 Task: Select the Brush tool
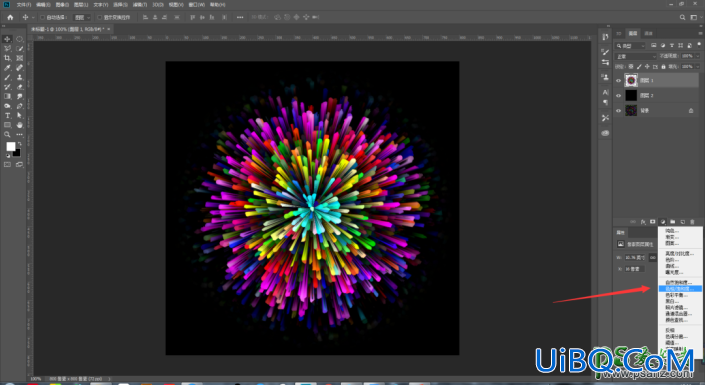coord(7,77)
